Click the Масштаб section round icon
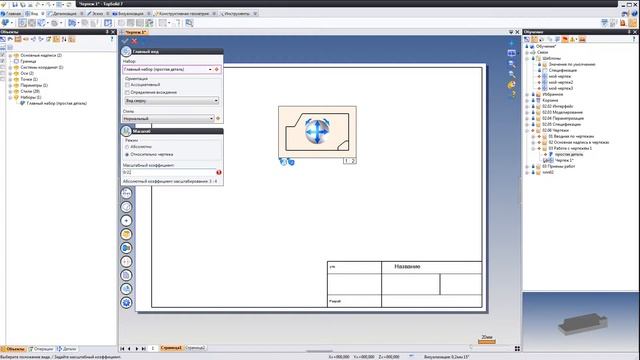This screenshot has height=360, width=640. tap(126, 131)
